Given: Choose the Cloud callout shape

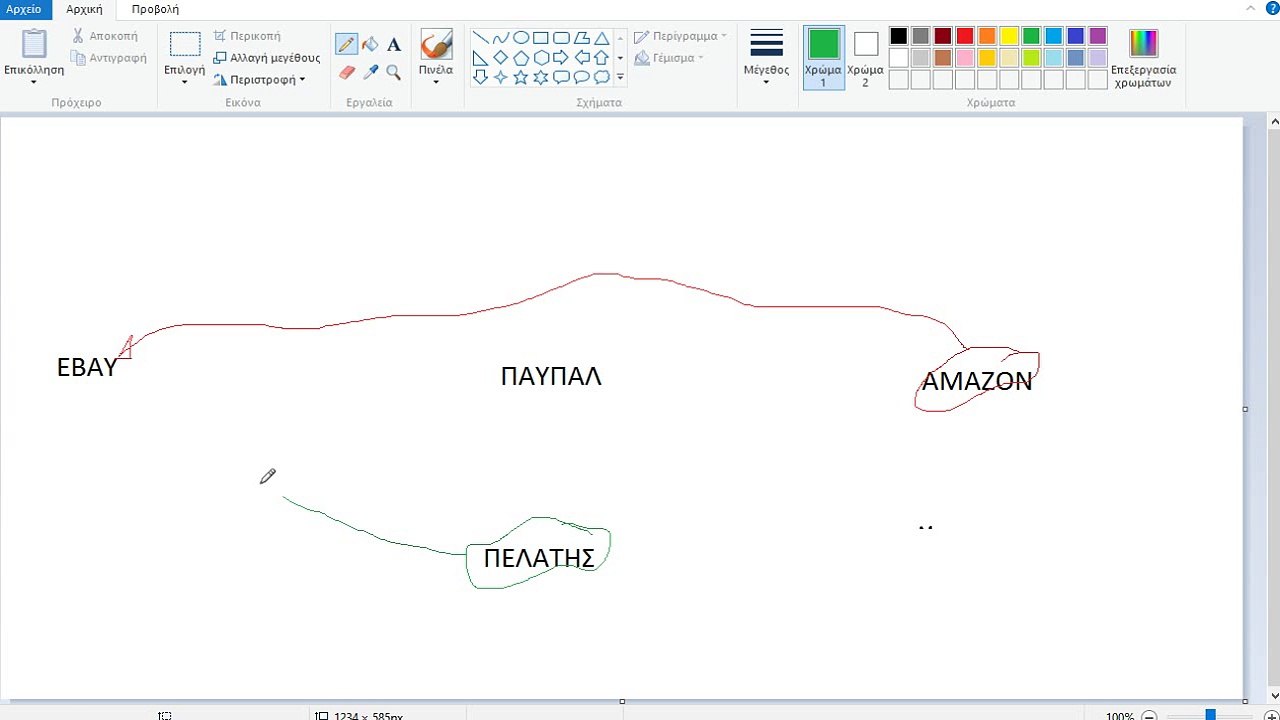Looking at the screenshot, I should point(601,77).
